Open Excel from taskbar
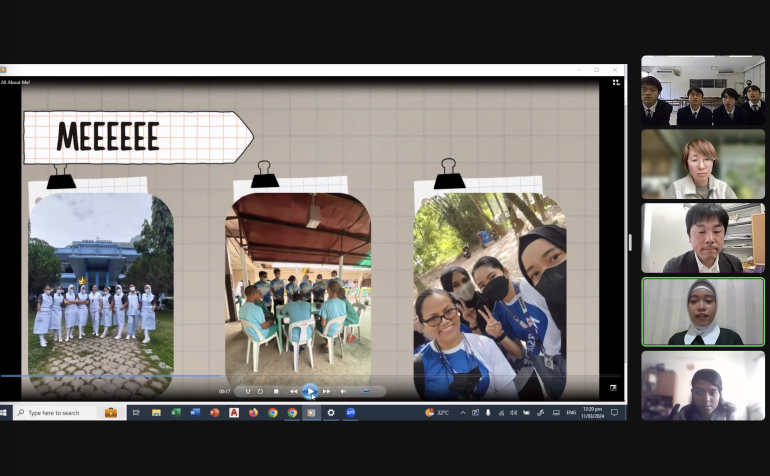Screen dimensions: 770x476 (175, 413)
